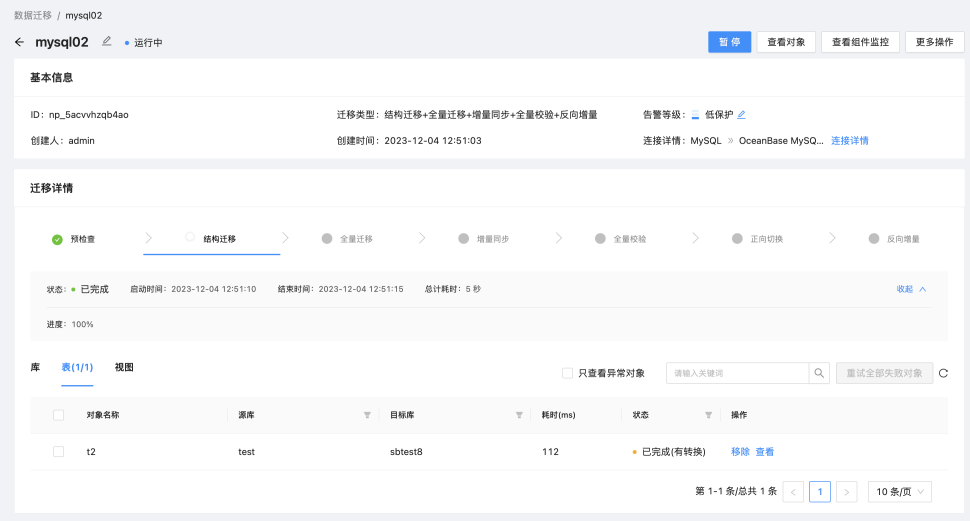Go back with the left arrow icon
Image resolution: width=970 pixels, height=521 pixels.
click(19, 42)
